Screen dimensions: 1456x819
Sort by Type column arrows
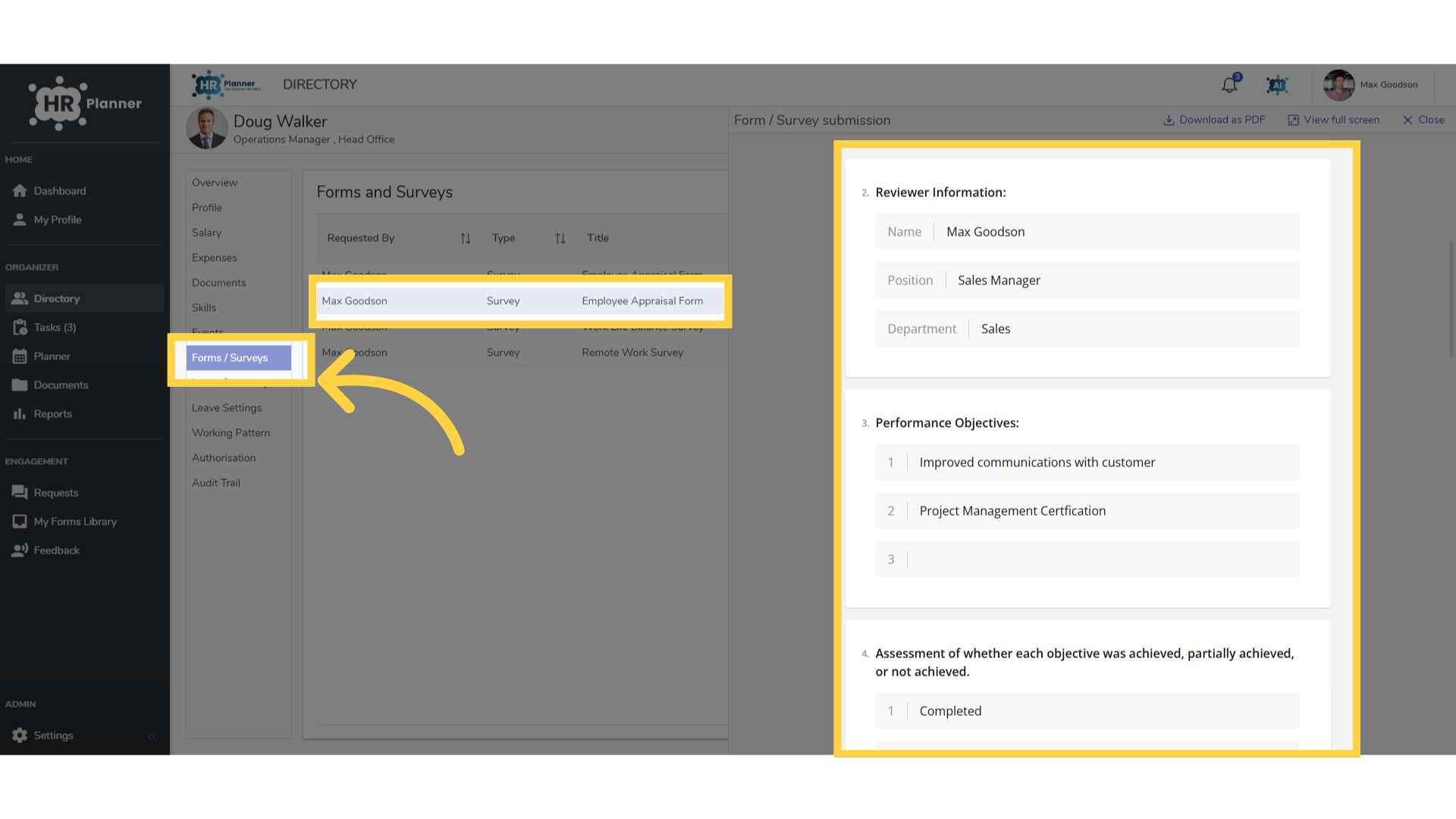560,238
